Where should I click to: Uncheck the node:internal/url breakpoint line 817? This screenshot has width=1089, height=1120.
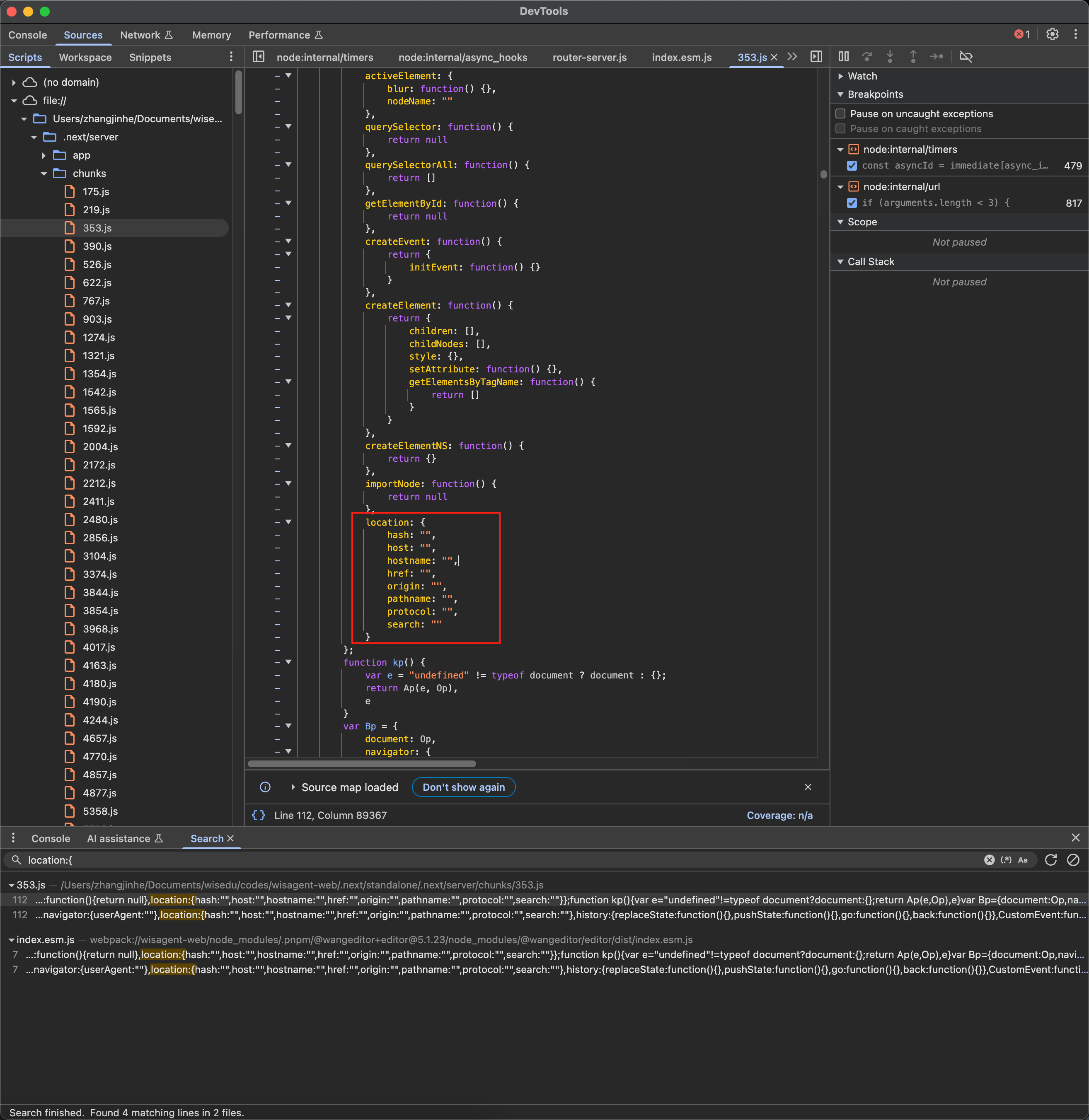point(852,203)
